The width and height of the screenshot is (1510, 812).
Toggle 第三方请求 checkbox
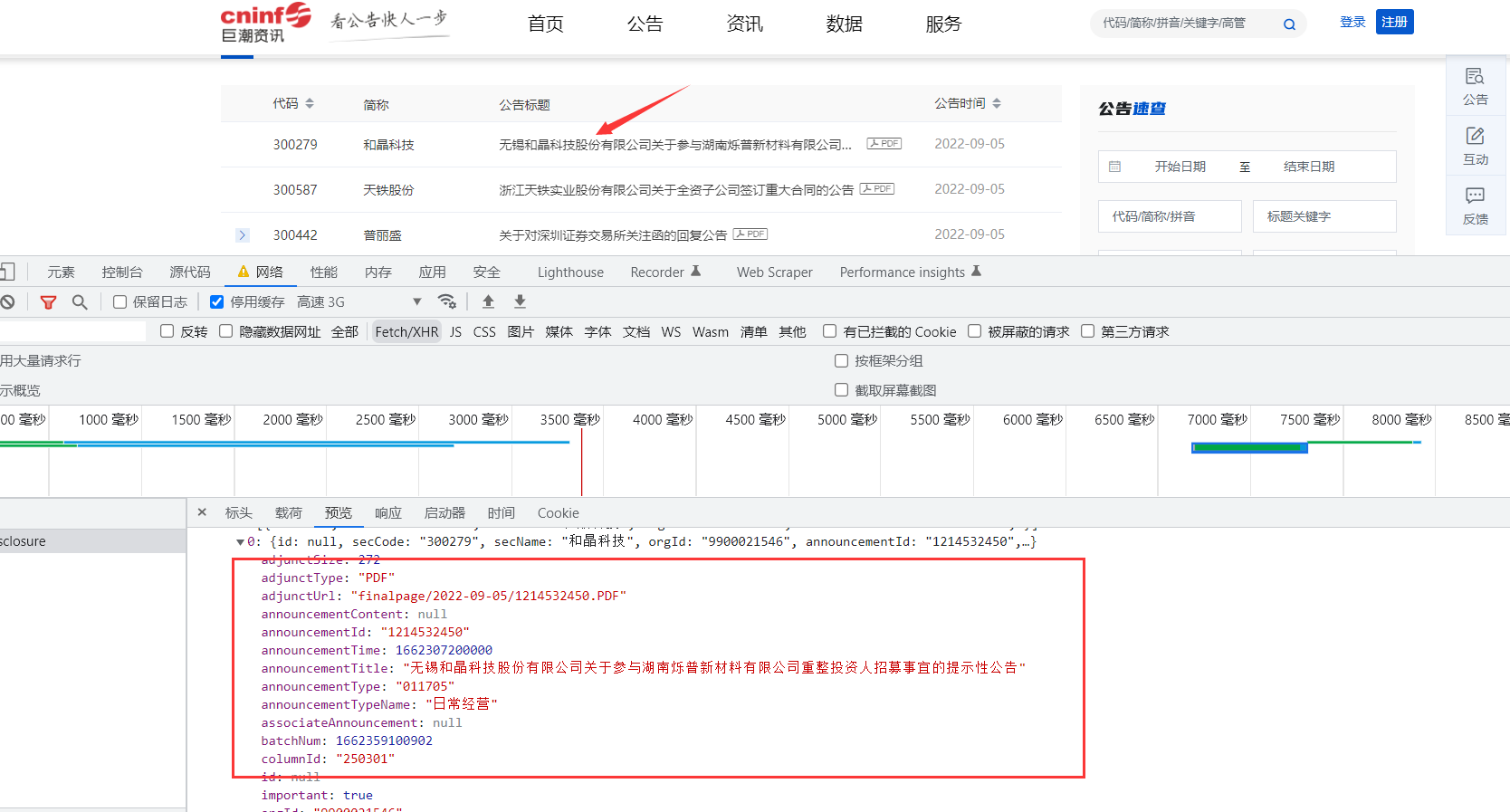click(x=1087, y=331)
